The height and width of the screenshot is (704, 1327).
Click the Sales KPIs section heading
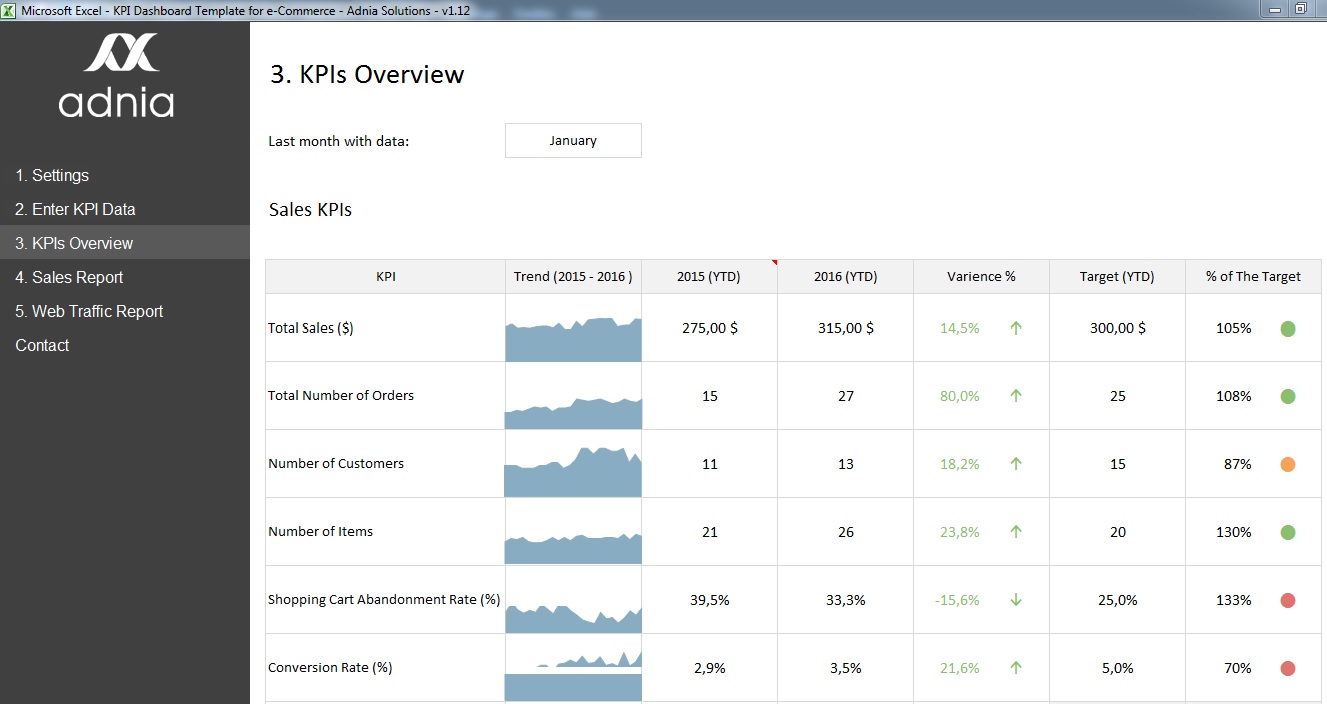[x=310, y=210]
